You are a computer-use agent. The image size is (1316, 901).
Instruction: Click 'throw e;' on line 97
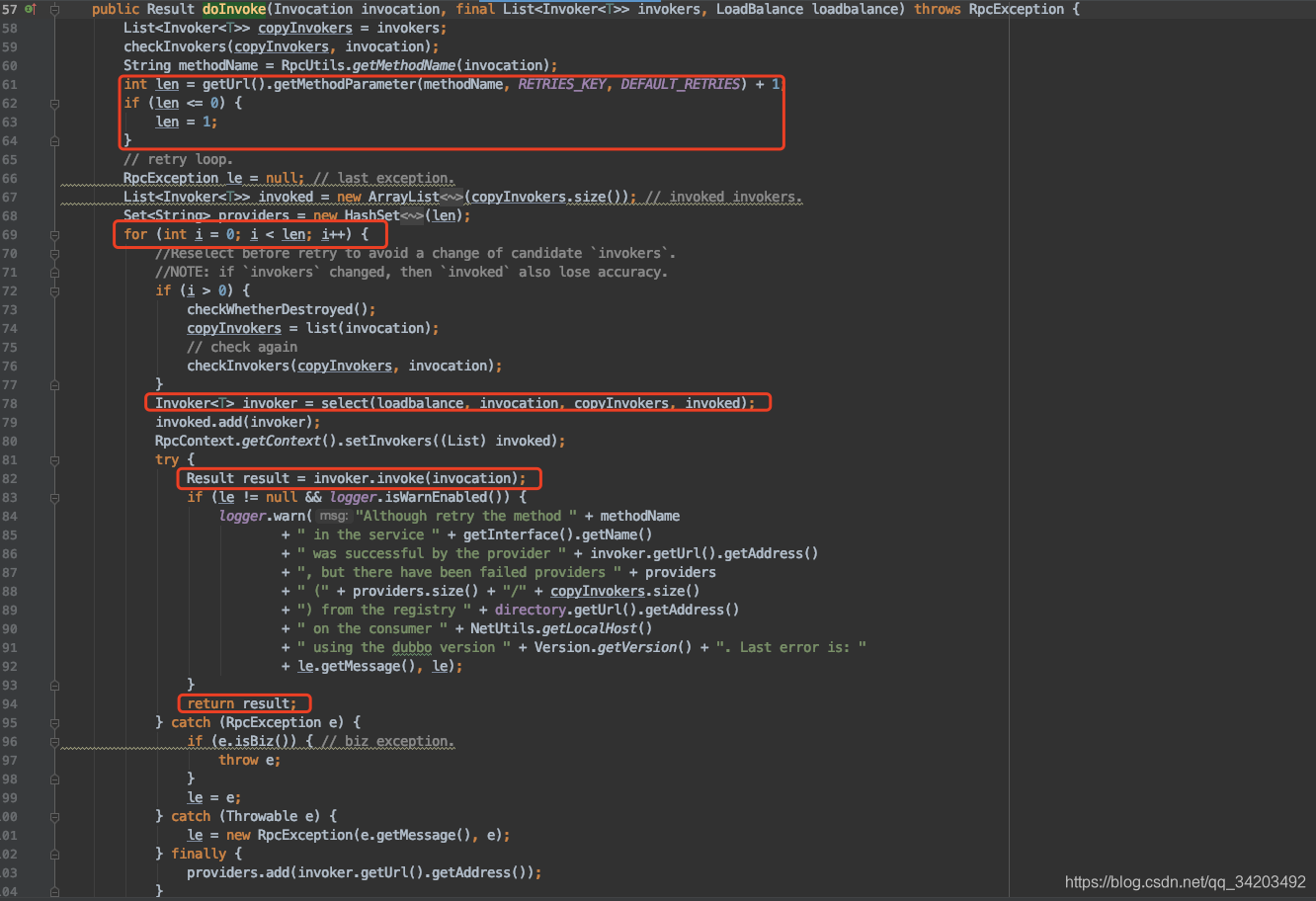pyautogui.click(x=250, y=760)
